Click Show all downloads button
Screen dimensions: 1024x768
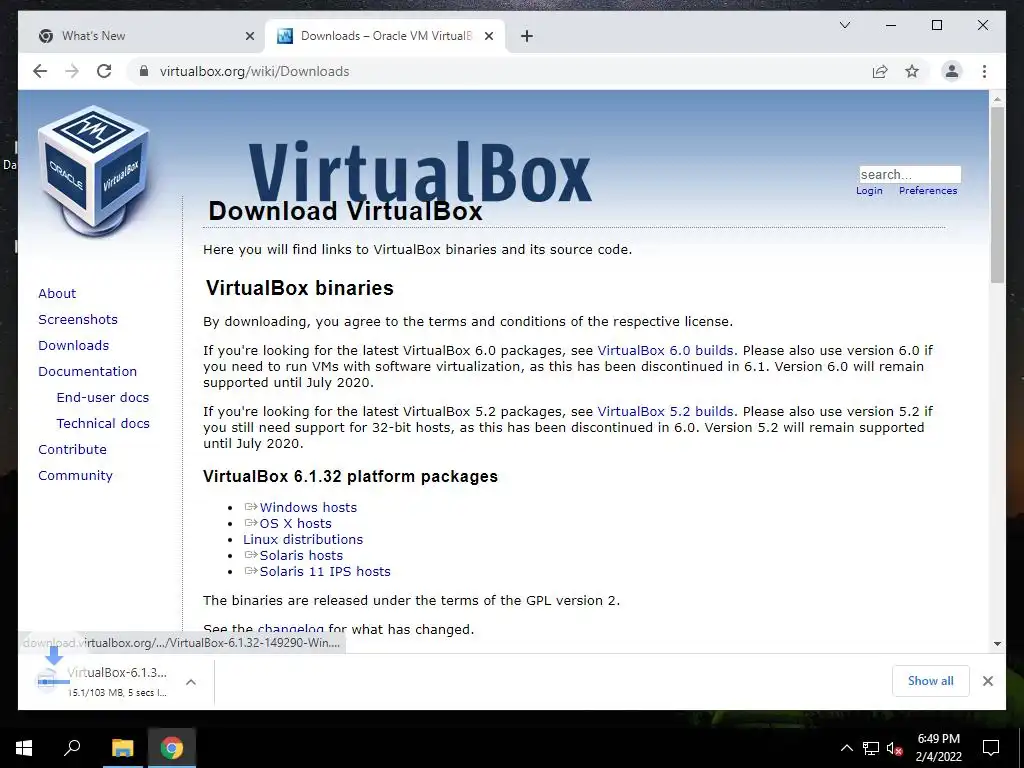931,681
